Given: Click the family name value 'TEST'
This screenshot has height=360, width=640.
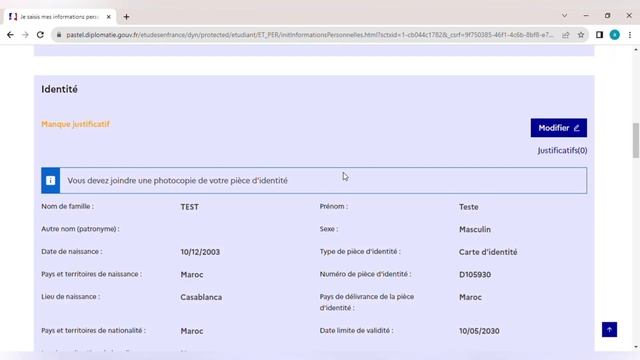Looking at the screenshot, I should pos(190,207).
